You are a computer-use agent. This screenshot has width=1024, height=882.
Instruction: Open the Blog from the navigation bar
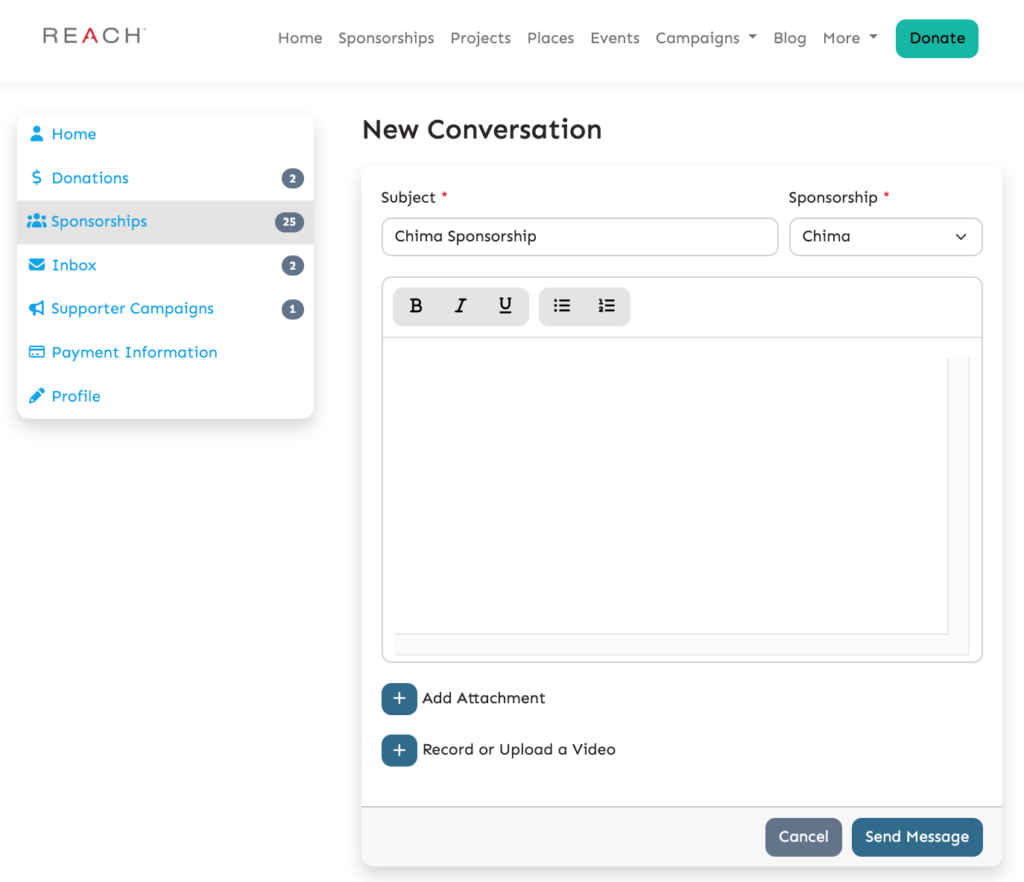pos(789,38)
